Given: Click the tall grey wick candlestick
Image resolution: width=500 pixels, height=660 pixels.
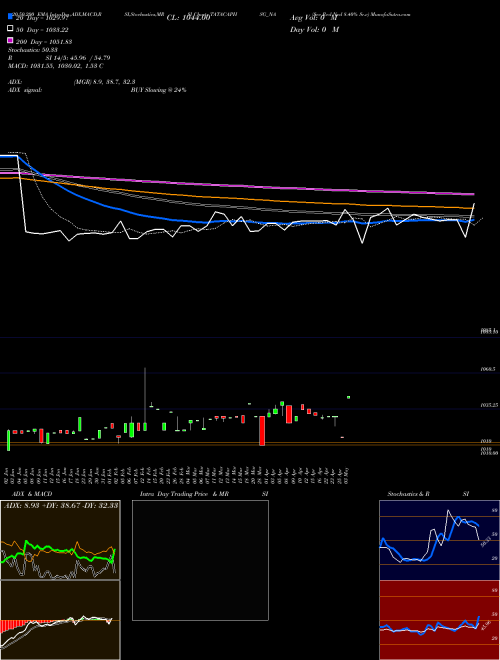Looking at the screenshot, I should [x=145, y=399].
